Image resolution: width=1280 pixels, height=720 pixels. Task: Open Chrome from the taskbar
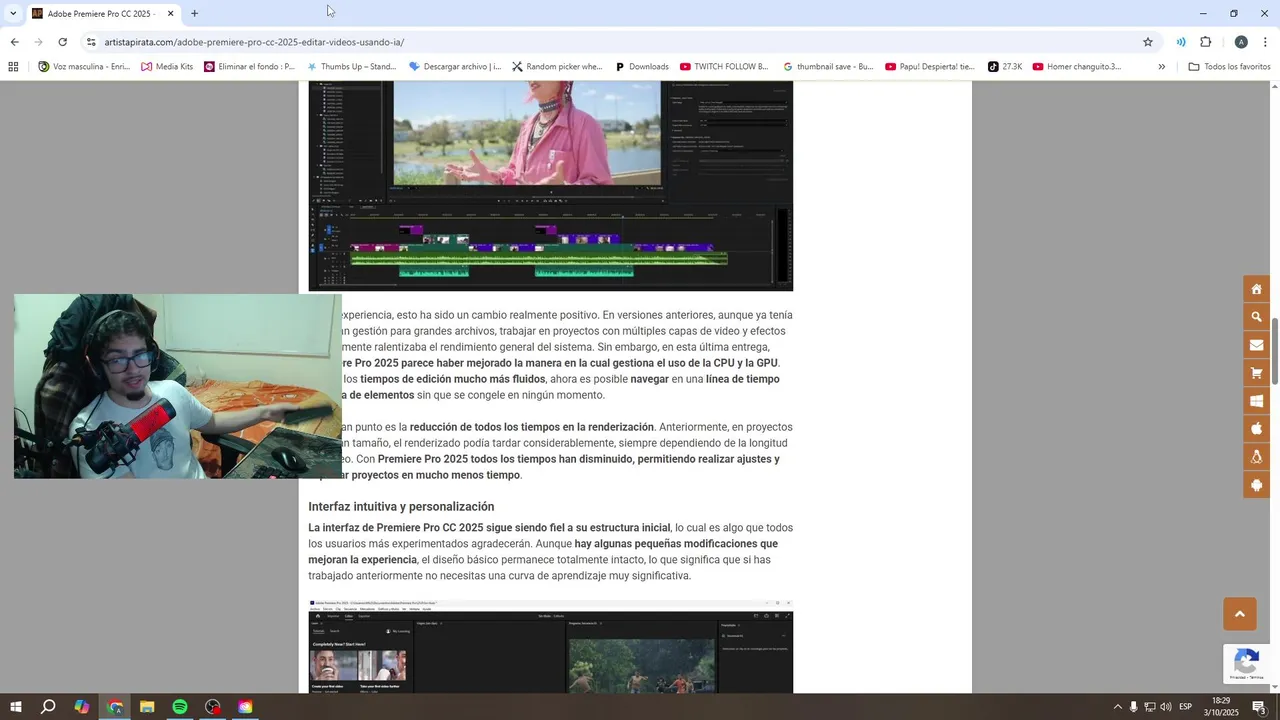(x=114, y=707)
